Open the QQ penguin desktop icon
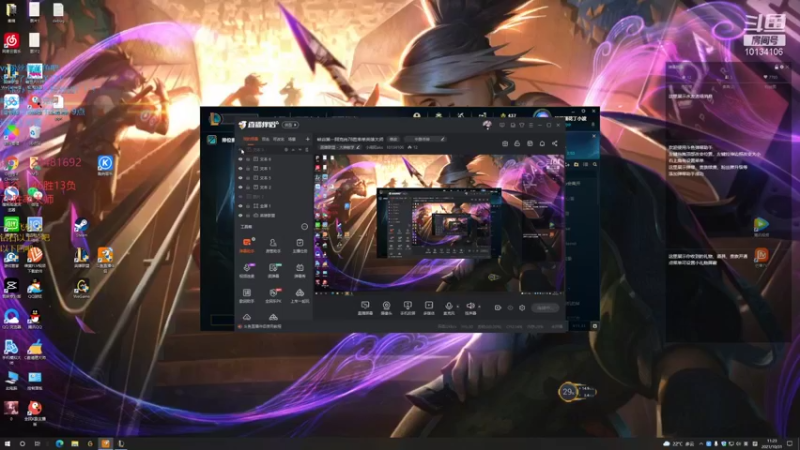Screen dimensions: 800x450 (34, 319)
